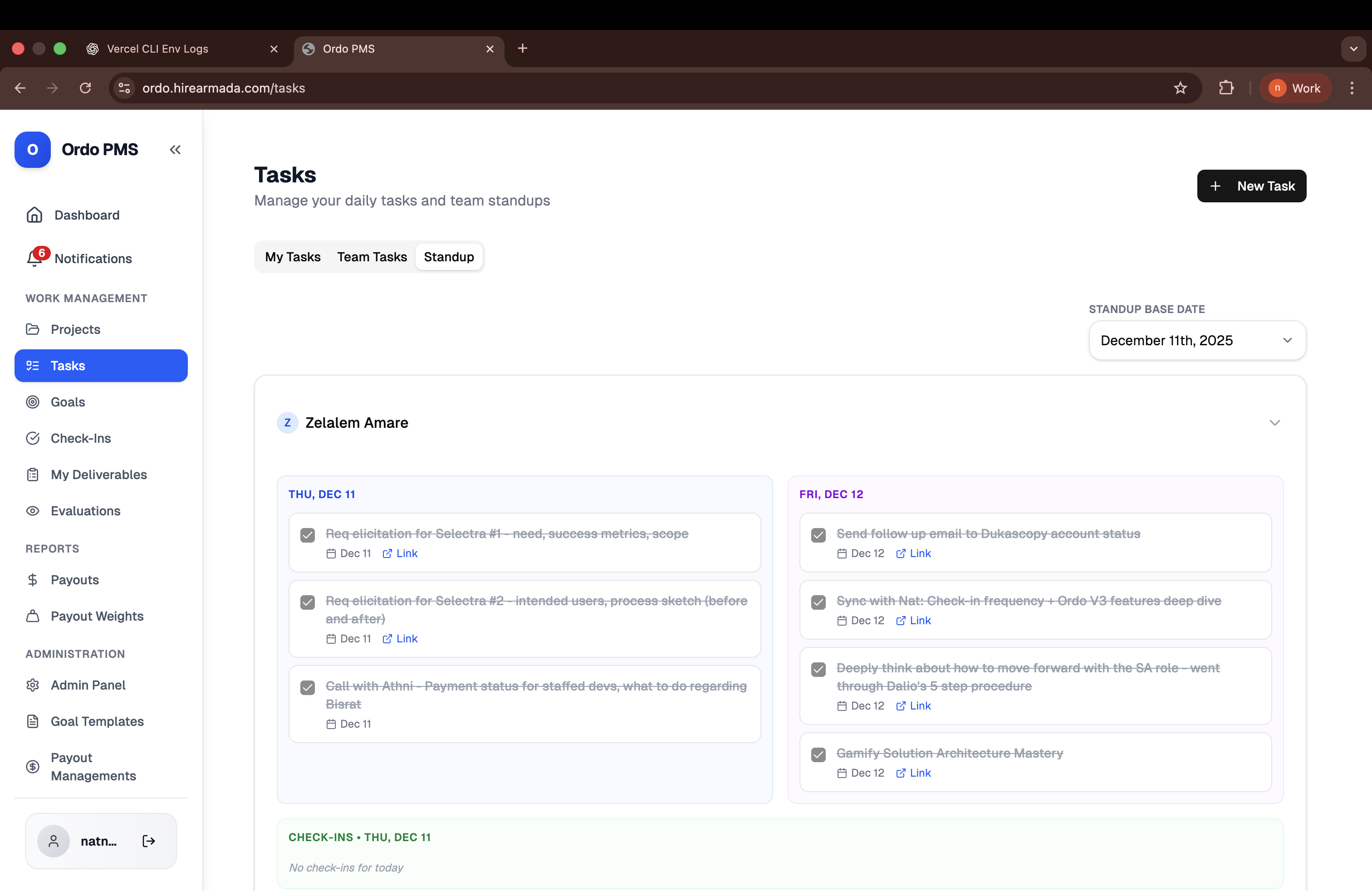Uncheck Selectra #1 req elicitation task
Image resolution: width=1372 pixels, height=891 pixels.
pyautogui.click(x=308, y=535)
